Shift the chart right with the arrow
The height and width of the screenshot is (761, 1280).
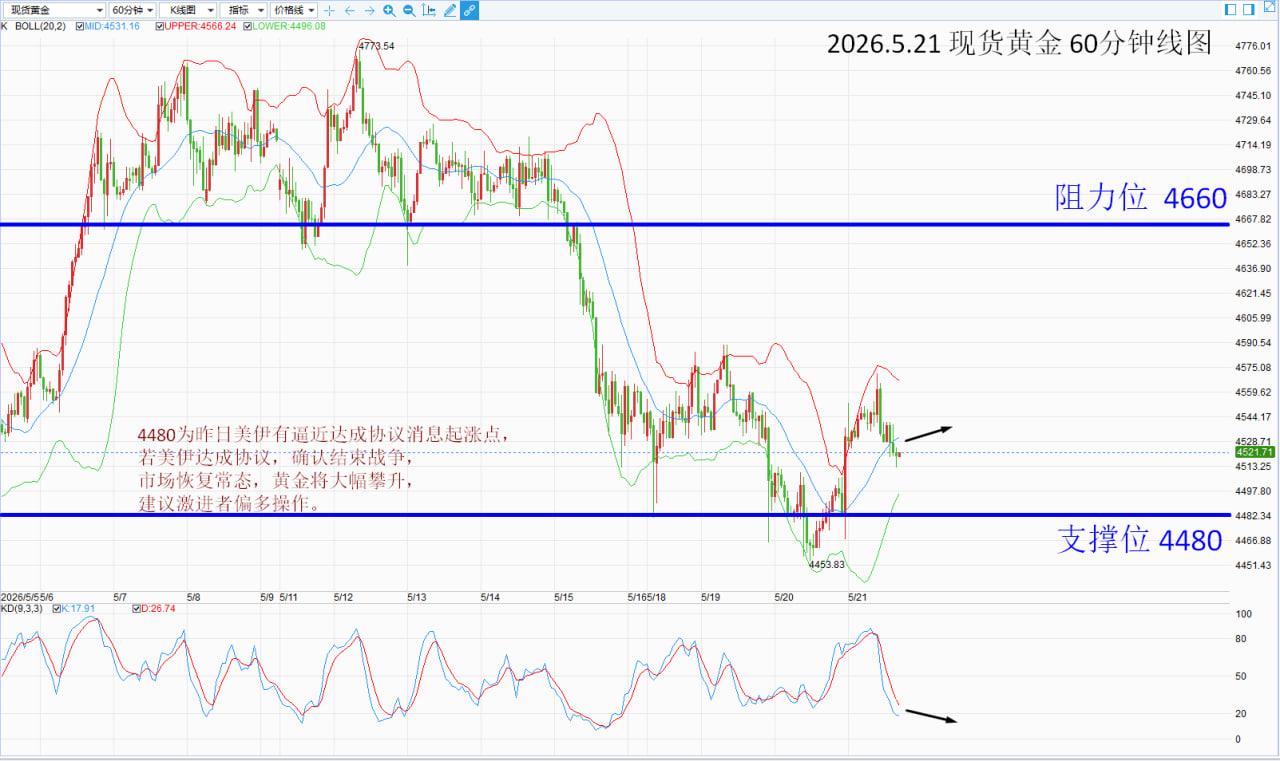pos(369,10)
